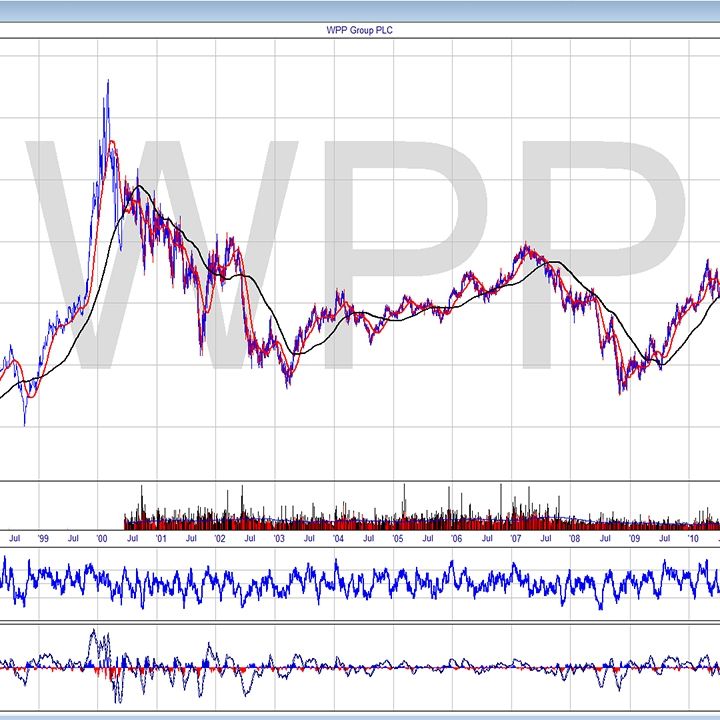Pick the 2007 price peak on the chart
The height and width of the screenshot is (720, 720).
pyautogui.click(x=524, y=244)
